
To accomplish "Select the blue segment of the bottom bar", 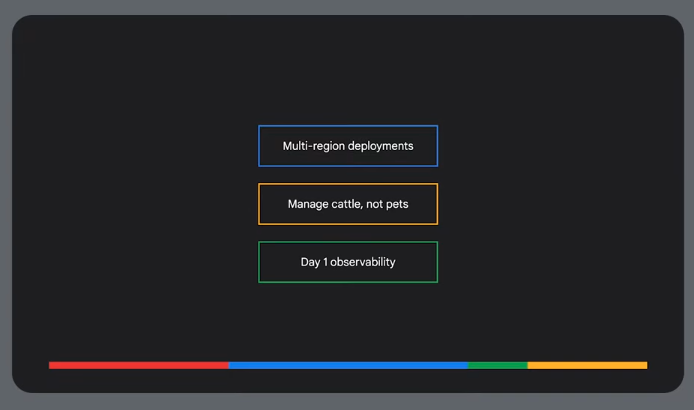I will coord(347,365).
